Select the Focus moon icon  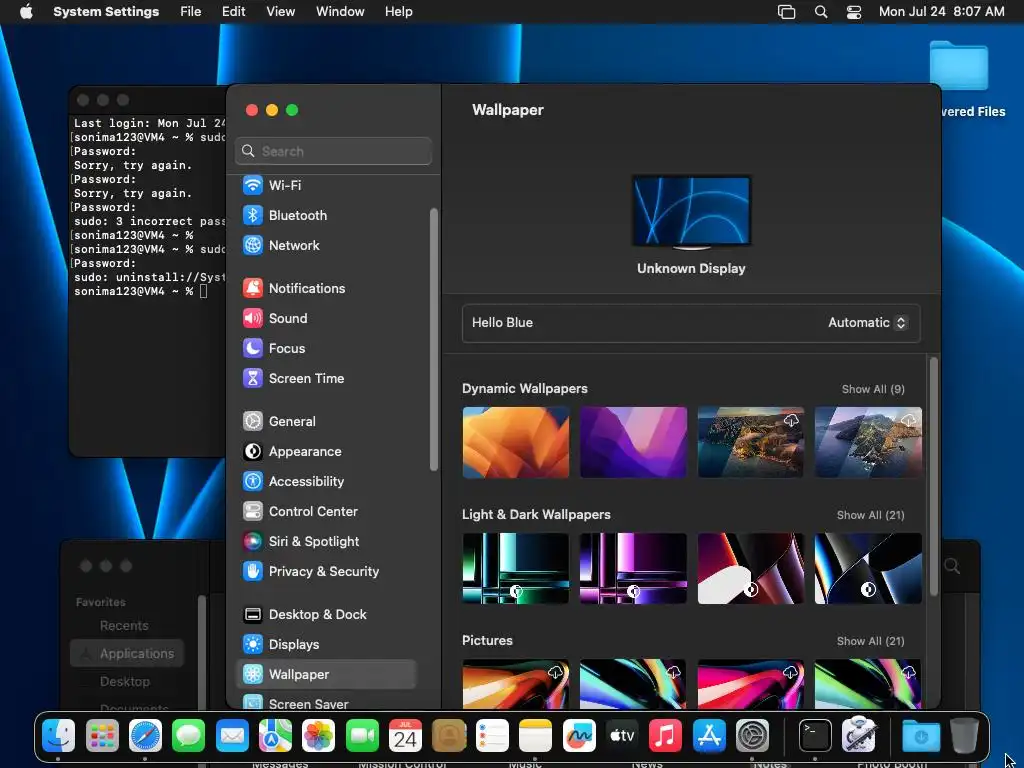pos(253,348)
